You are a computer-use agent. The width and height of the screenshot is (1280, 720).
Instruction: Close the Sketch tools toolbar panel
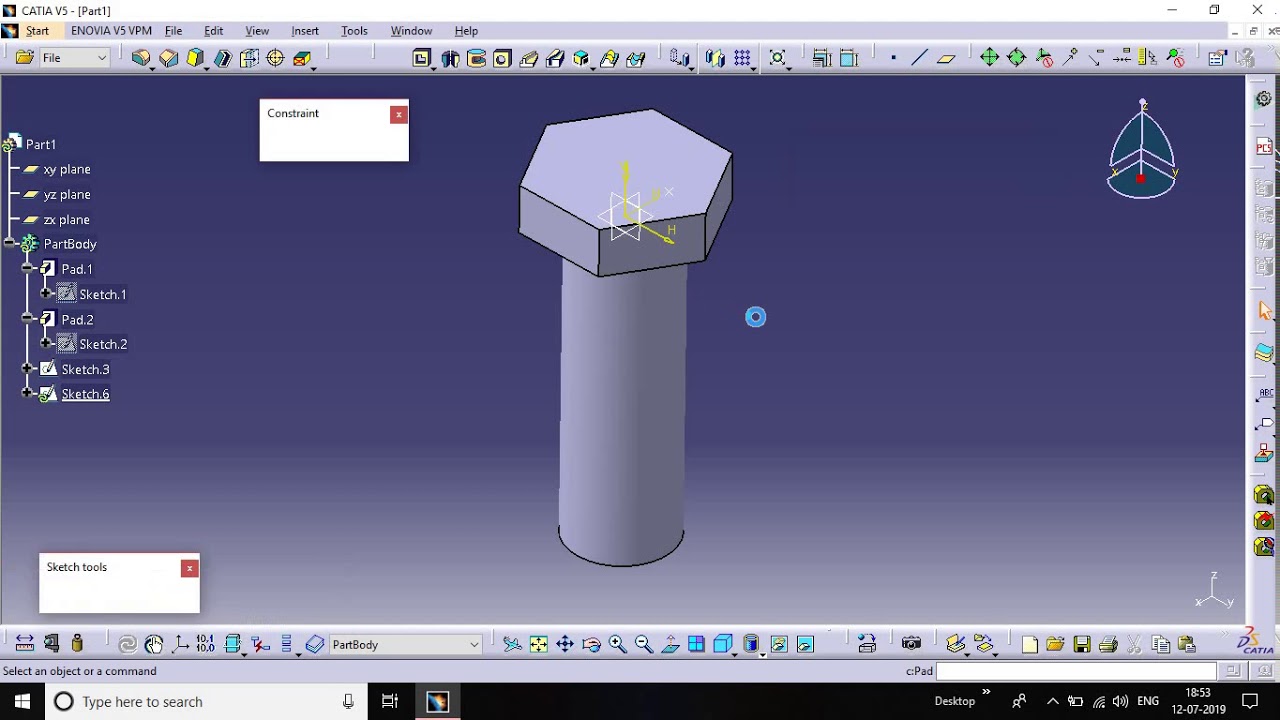189,568
